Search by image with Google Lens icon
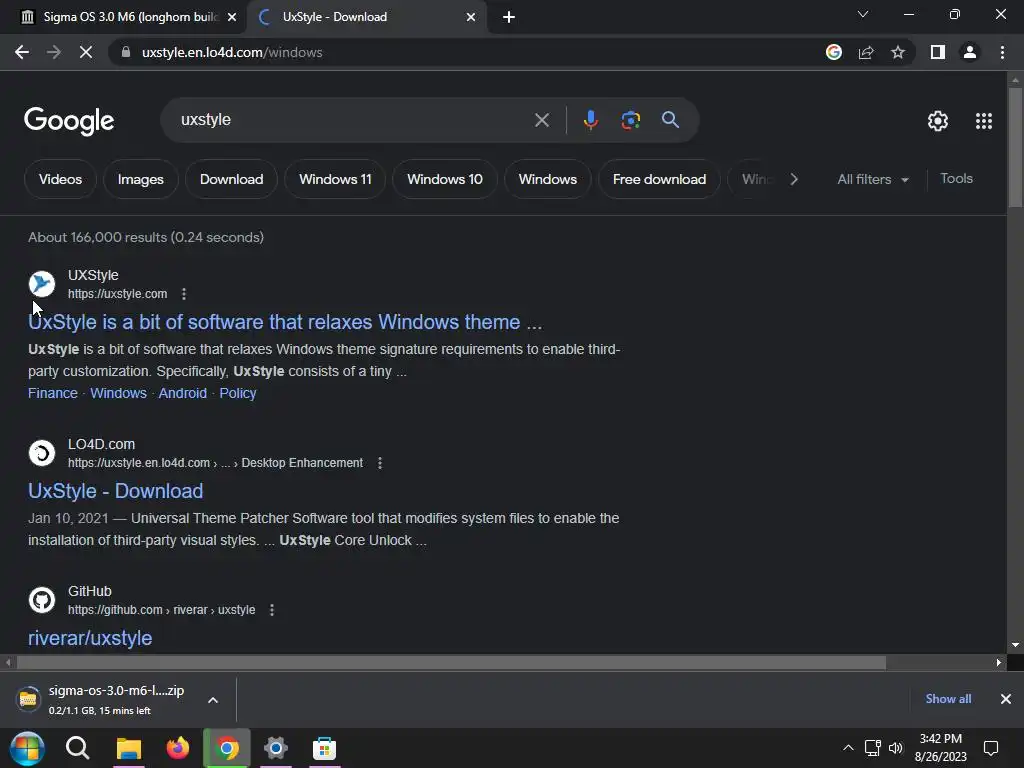Screen dimensions: 1024x768 (x=630, y=120)
